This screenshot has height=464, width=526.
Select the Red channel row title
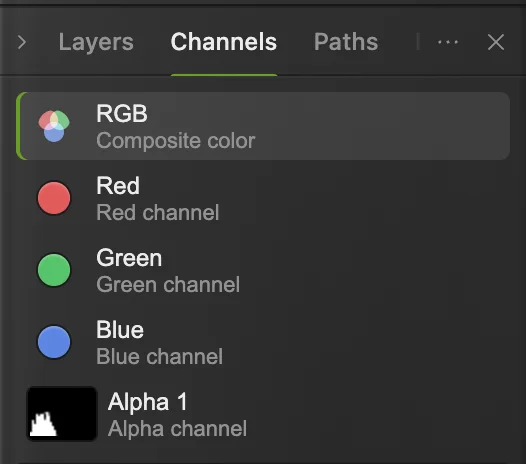[x=118, y=186]
